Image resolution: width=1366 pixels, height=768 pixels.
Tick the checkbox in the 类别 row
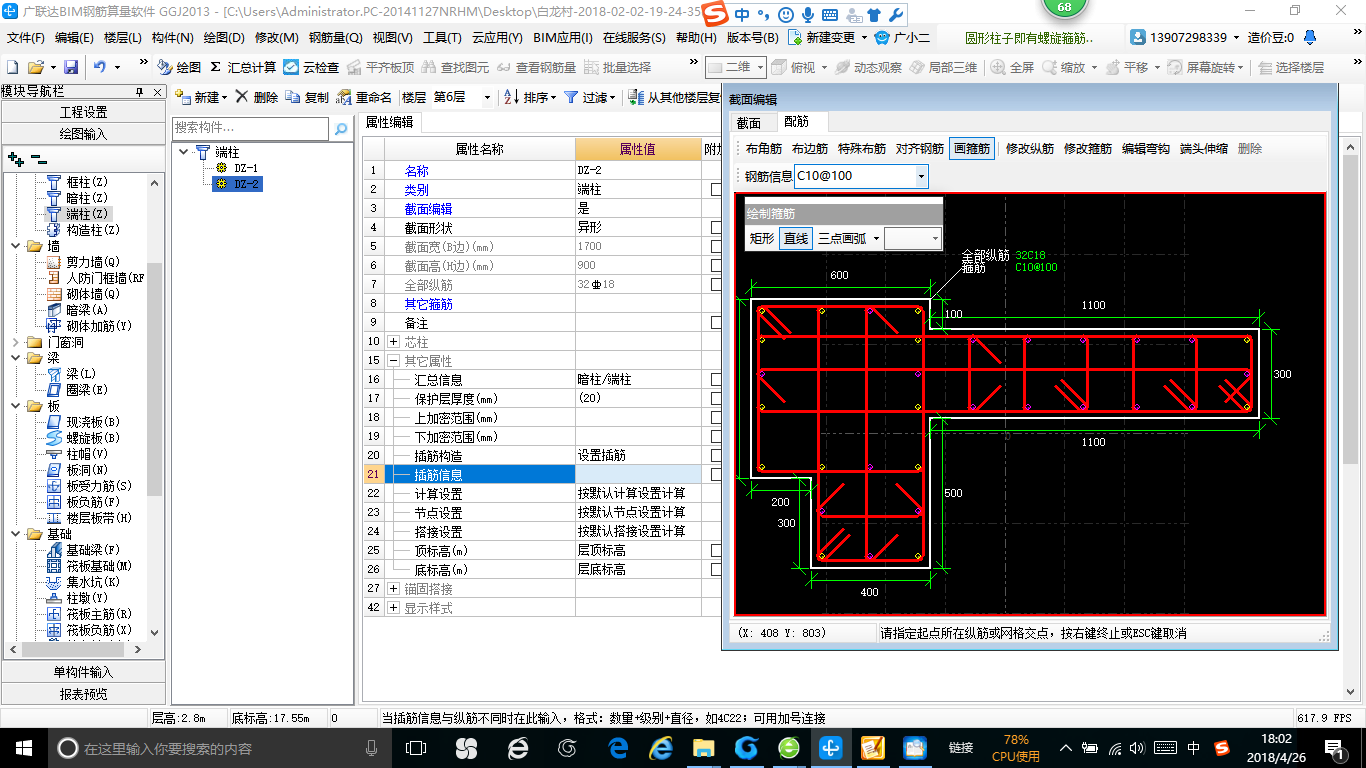[x=716, y=189]
